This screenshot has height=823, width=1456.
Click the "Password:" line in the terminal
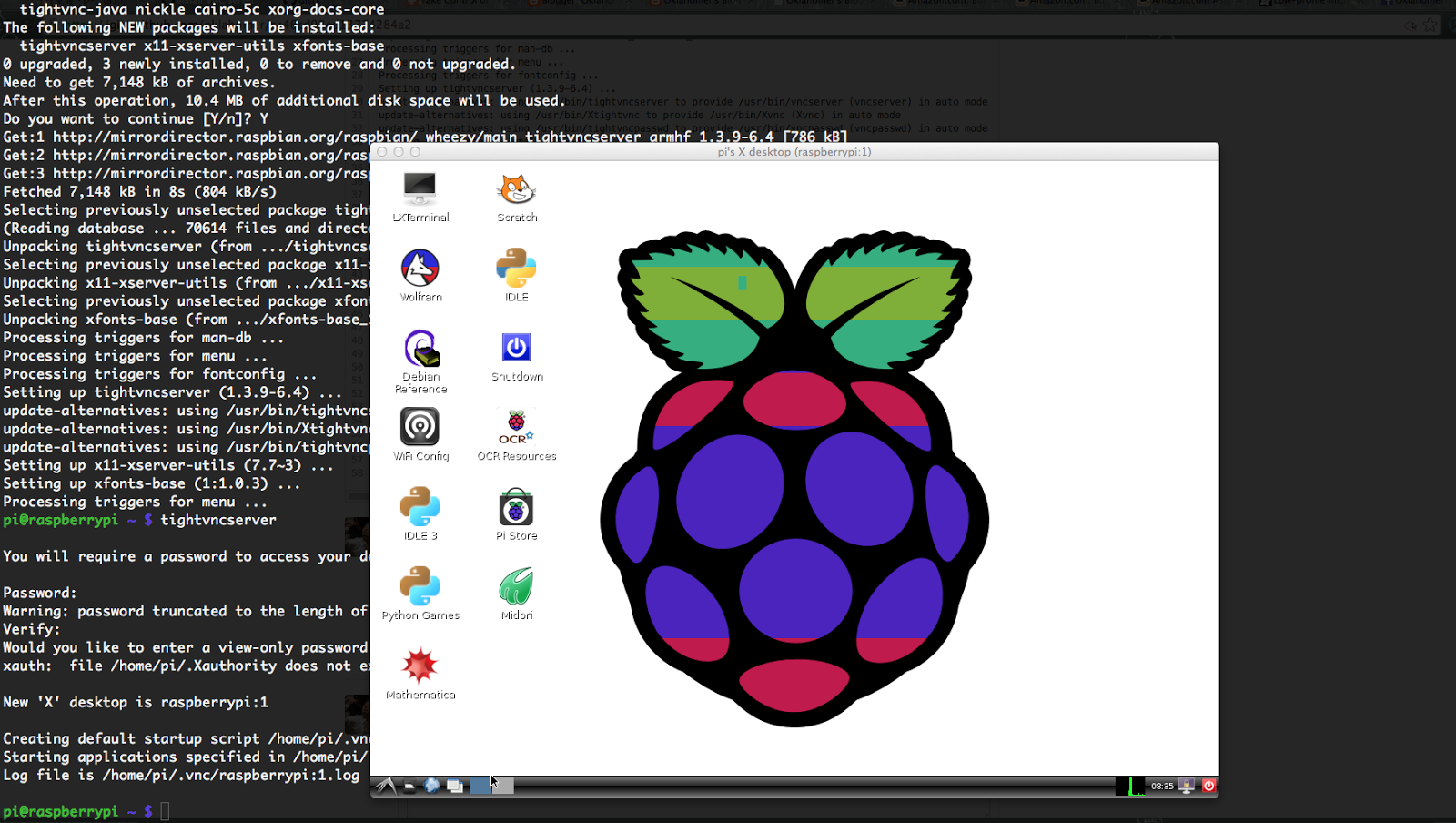coord(40,593)
